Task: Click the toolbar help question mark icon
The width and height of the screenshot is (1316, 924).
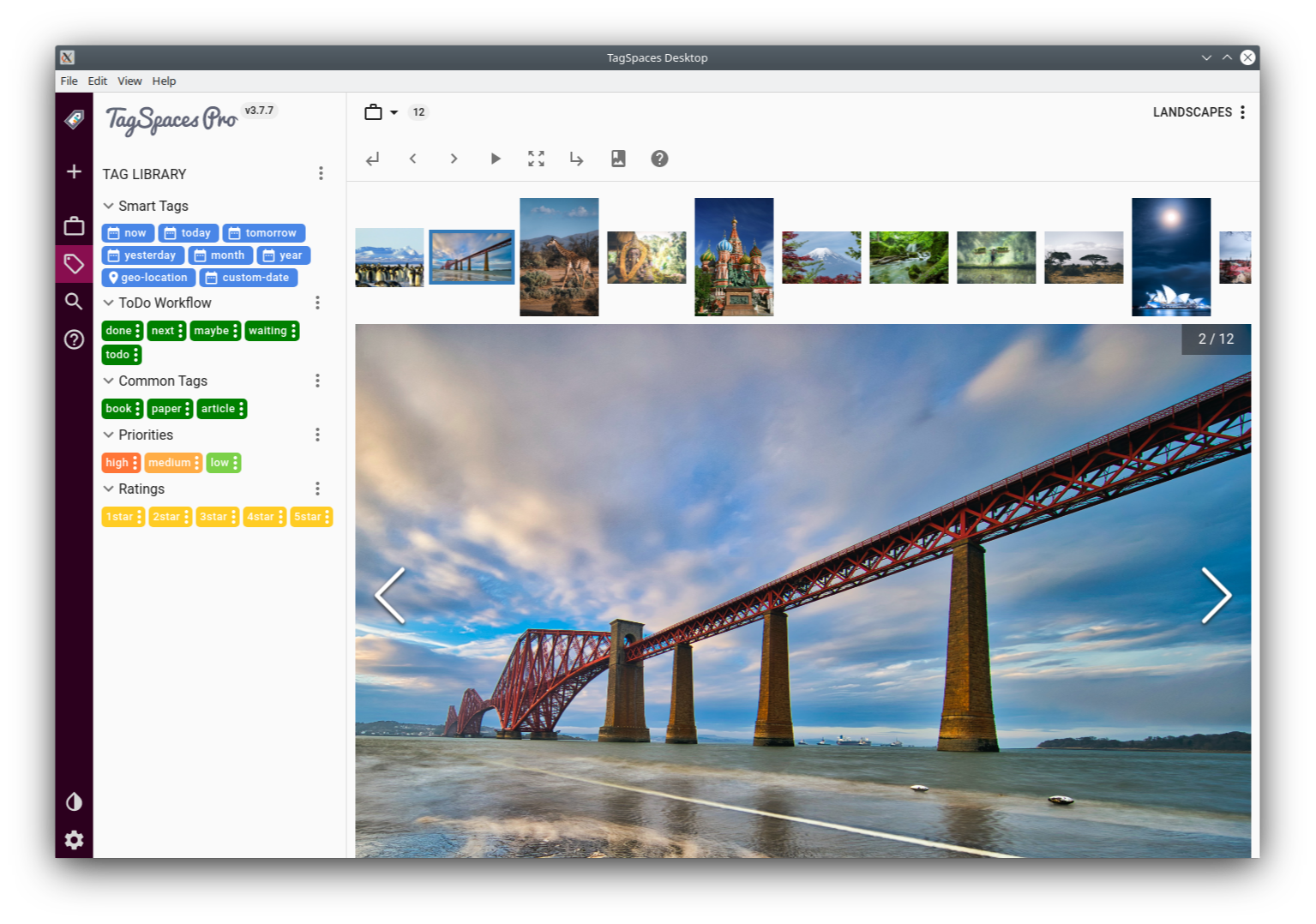Action: pos(659,159)
